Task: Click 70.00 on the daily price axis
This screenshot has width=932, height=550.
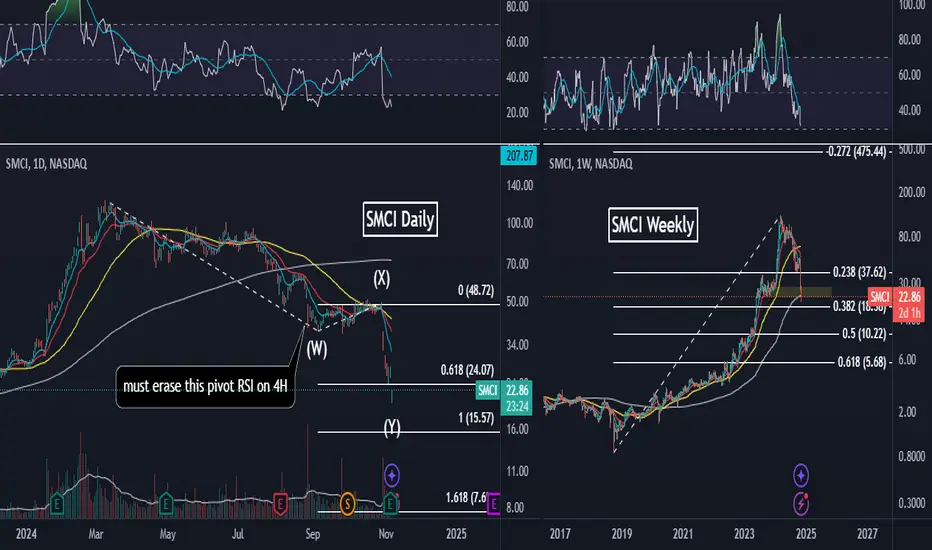Action: [x=517, y=263]
